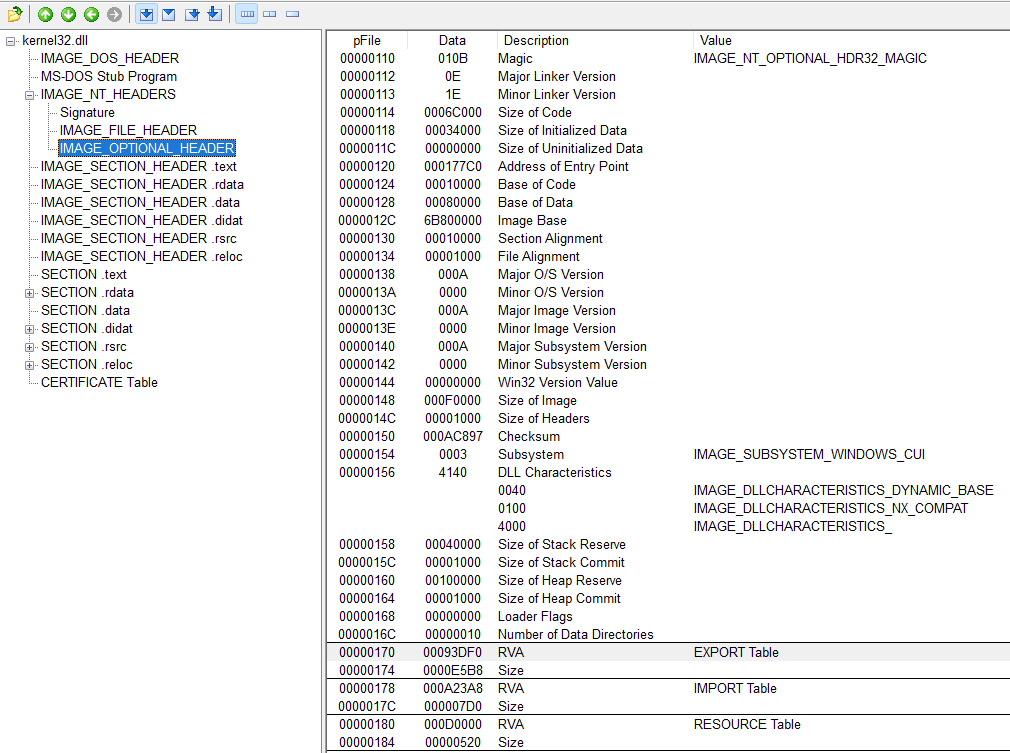The width and height of the screenshot is (1010, 753).
Task: Click the Address of Entry Point row
Action: point(669,167)
